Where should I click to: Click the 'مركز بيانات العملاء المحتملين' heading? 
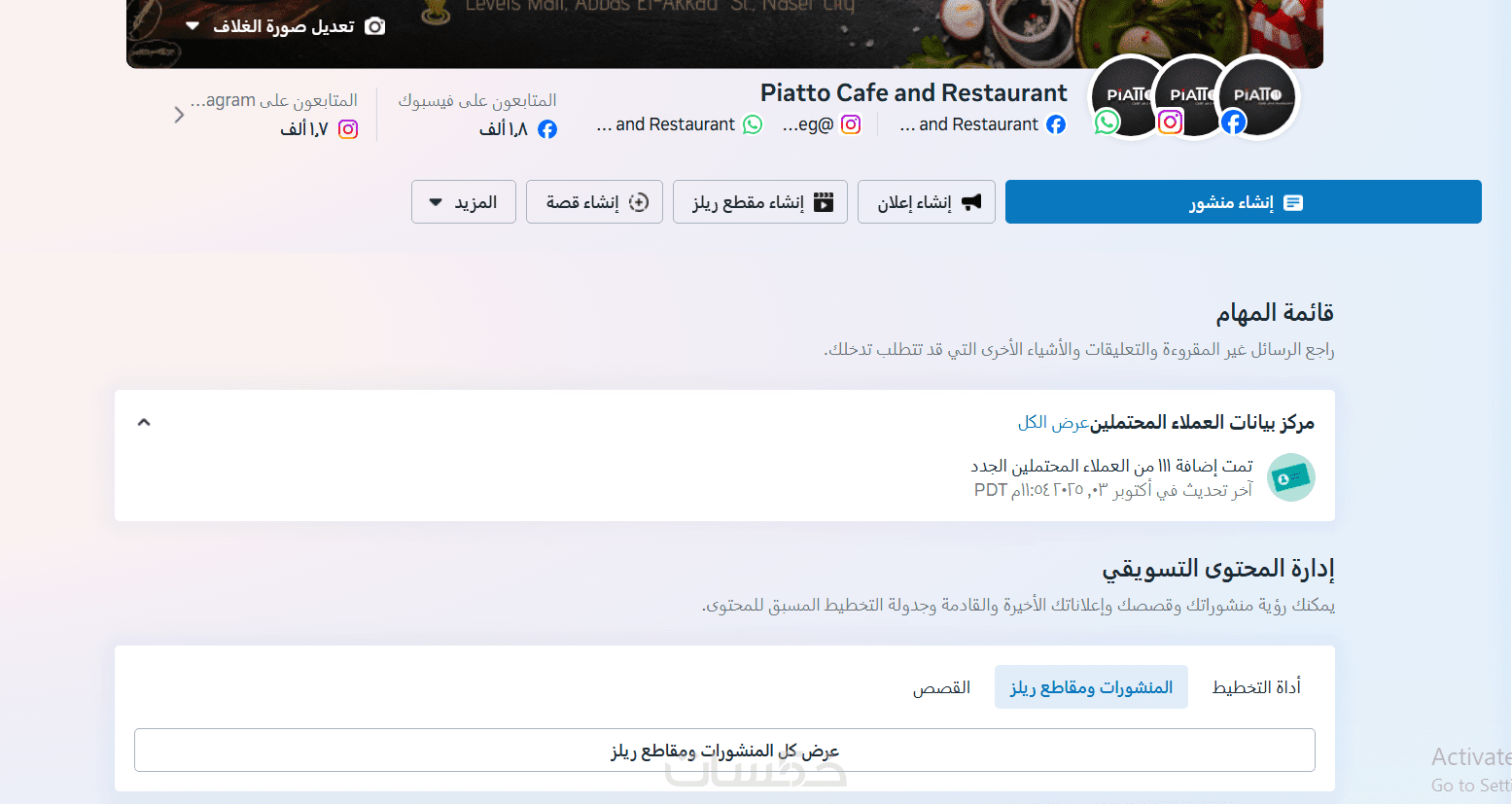click(x=1202, y=422)
